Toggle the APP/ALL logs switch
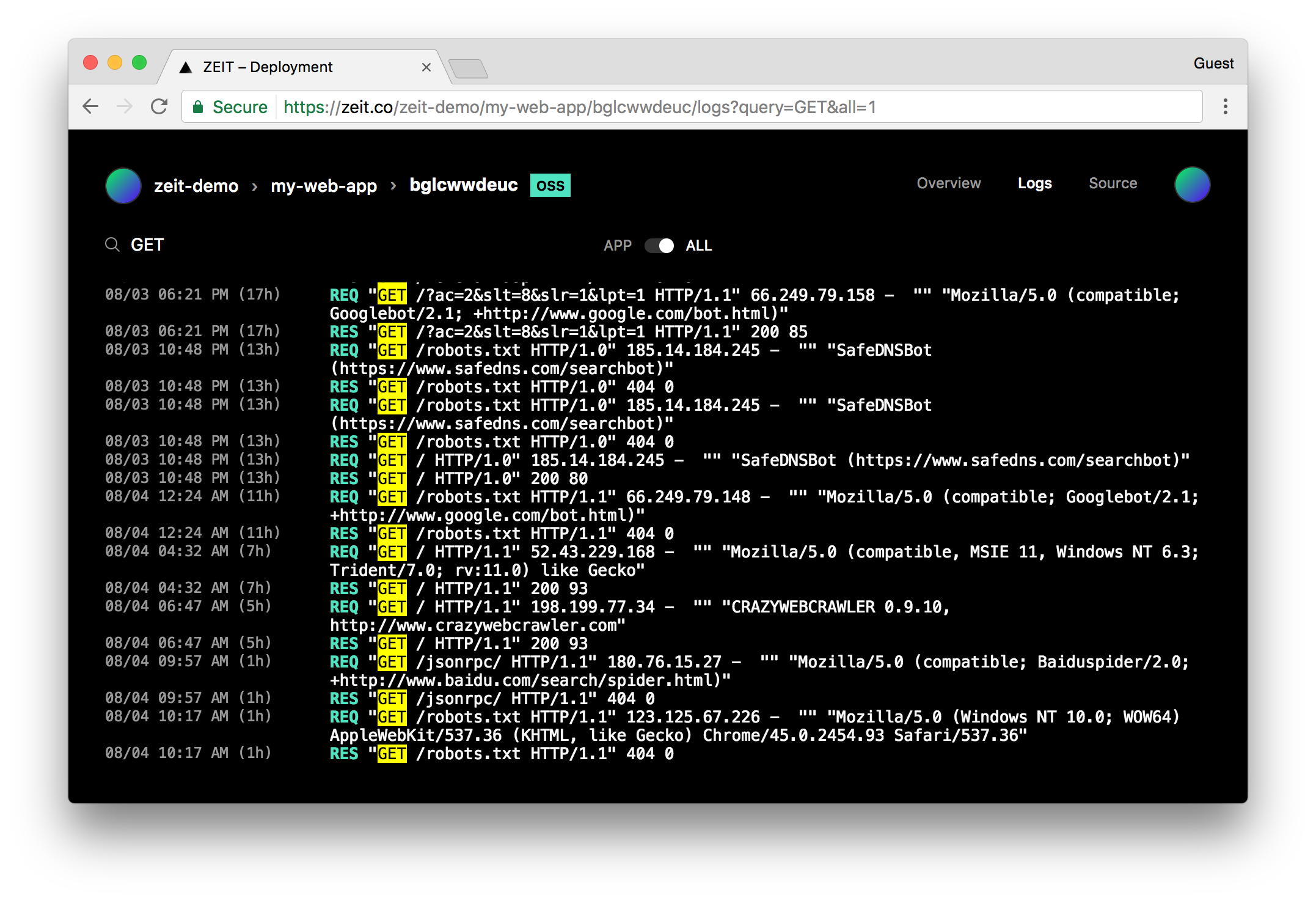The image size is (1316, 901). pos(659,246)
